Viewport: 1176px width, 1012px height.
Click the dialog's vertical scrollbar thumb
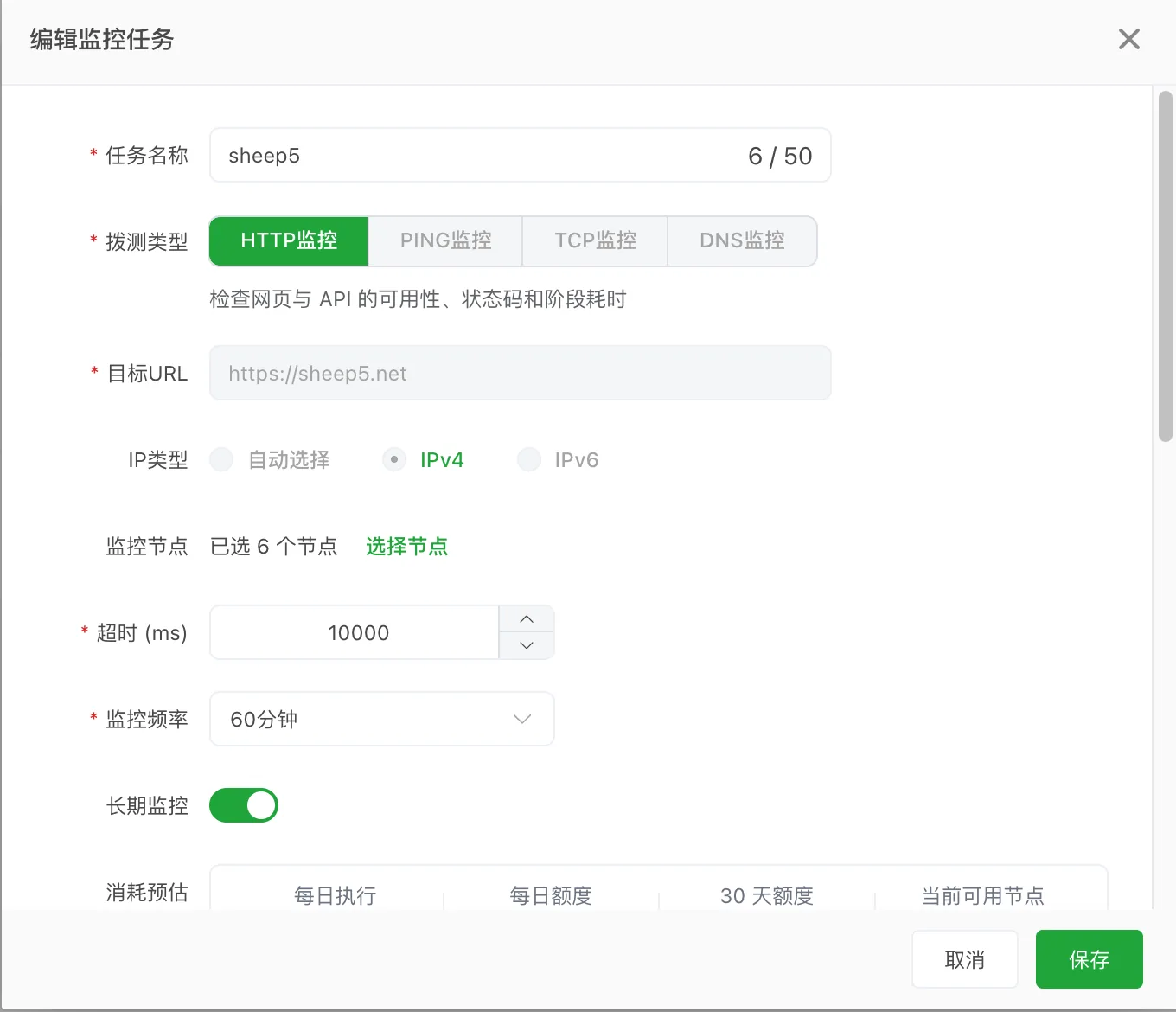point(1165,266)
